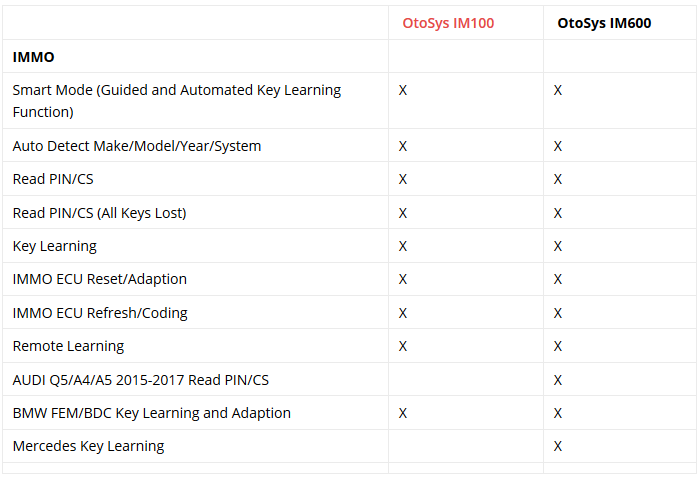Click BMW FEM/BDC Key Learning and Adaption
Viewport: 700px width, 481px height.
coord(152,413)
